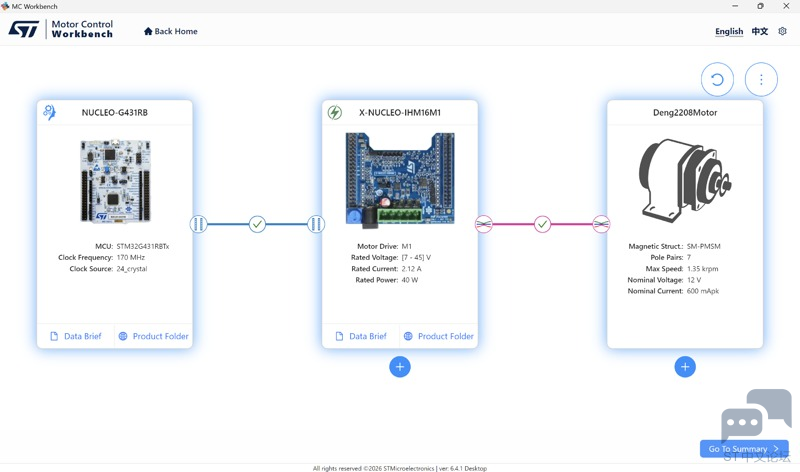The image size is (800, 472).
Task: Open Product Folder for X-NUCLEO-IHM16M1
Action: click(439, 336)
